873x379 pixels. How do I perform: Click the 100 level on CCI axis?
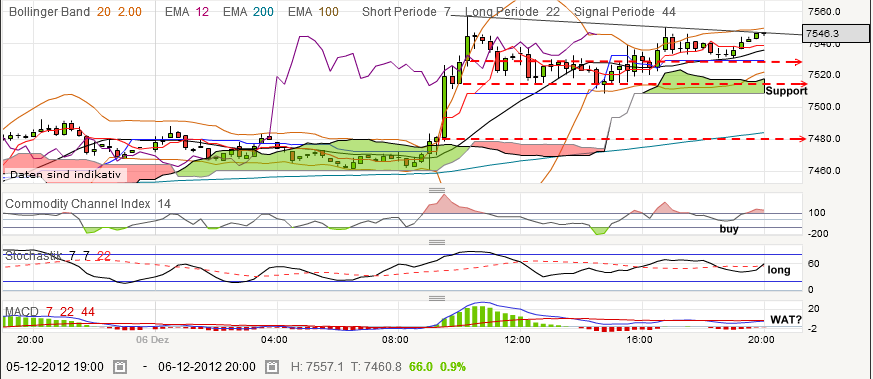click(817, 213)
